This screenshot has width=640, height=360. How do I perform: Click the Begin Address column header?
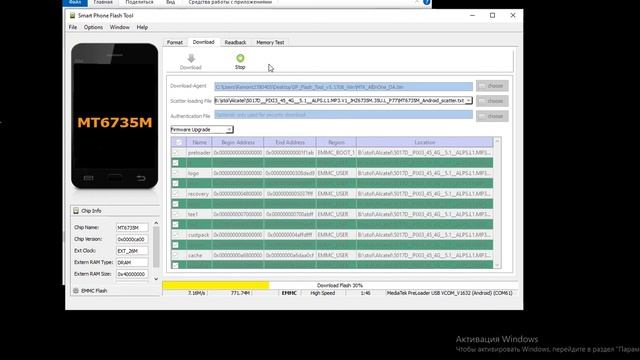point(238,142)
